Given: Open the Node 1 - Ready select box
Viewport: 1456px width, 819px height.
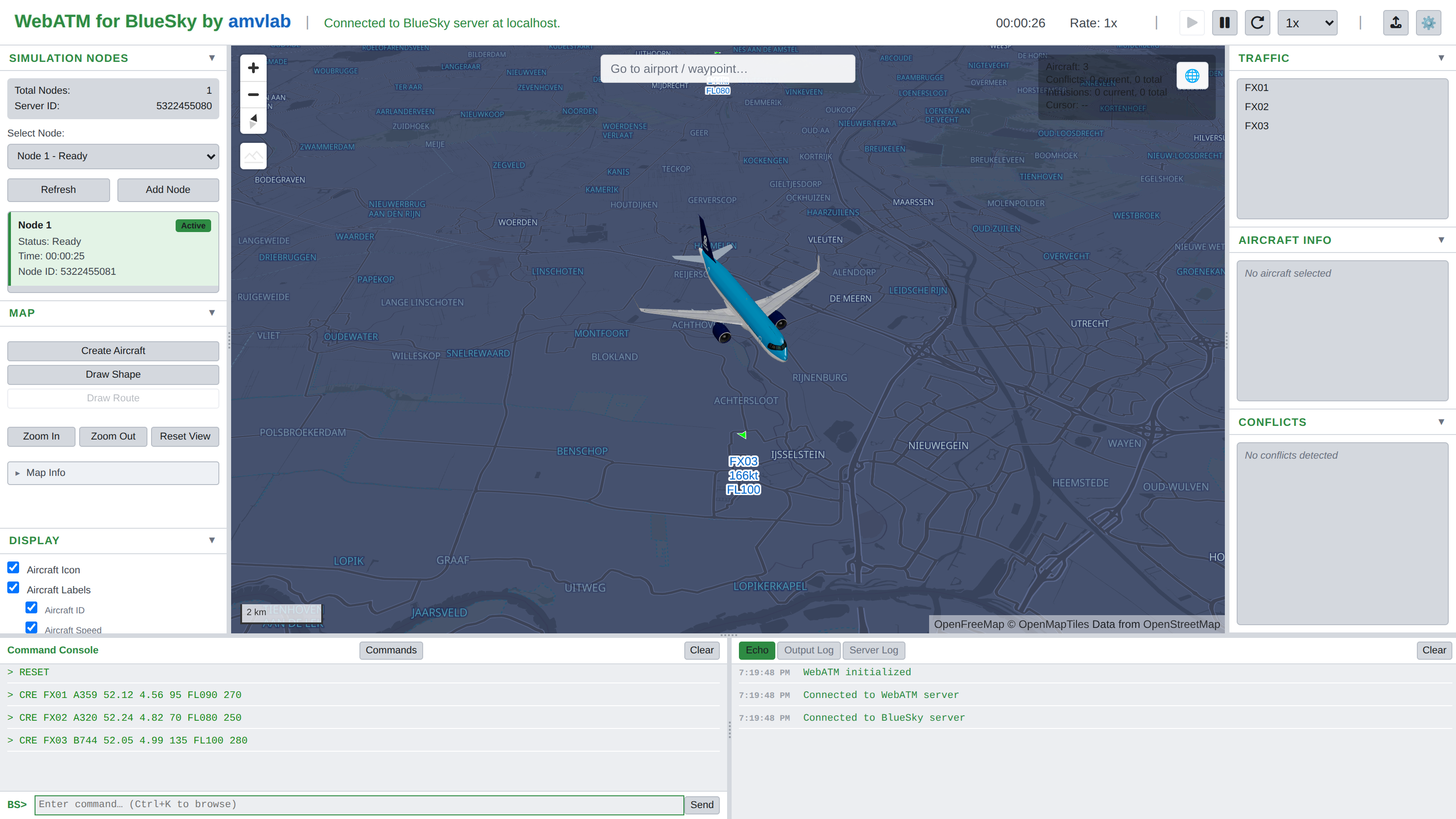Looking at the screenshot, I should point(113,156).
